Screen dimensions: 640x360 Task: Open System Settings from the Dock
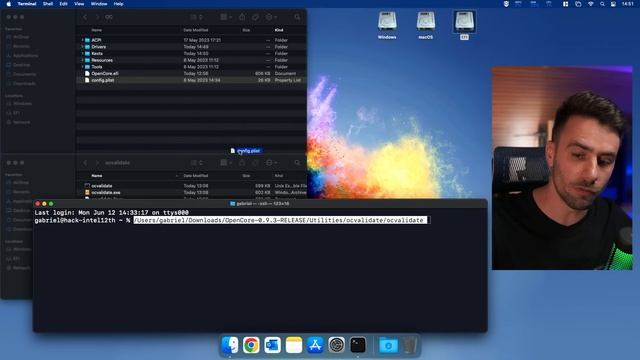coord(336,345)
